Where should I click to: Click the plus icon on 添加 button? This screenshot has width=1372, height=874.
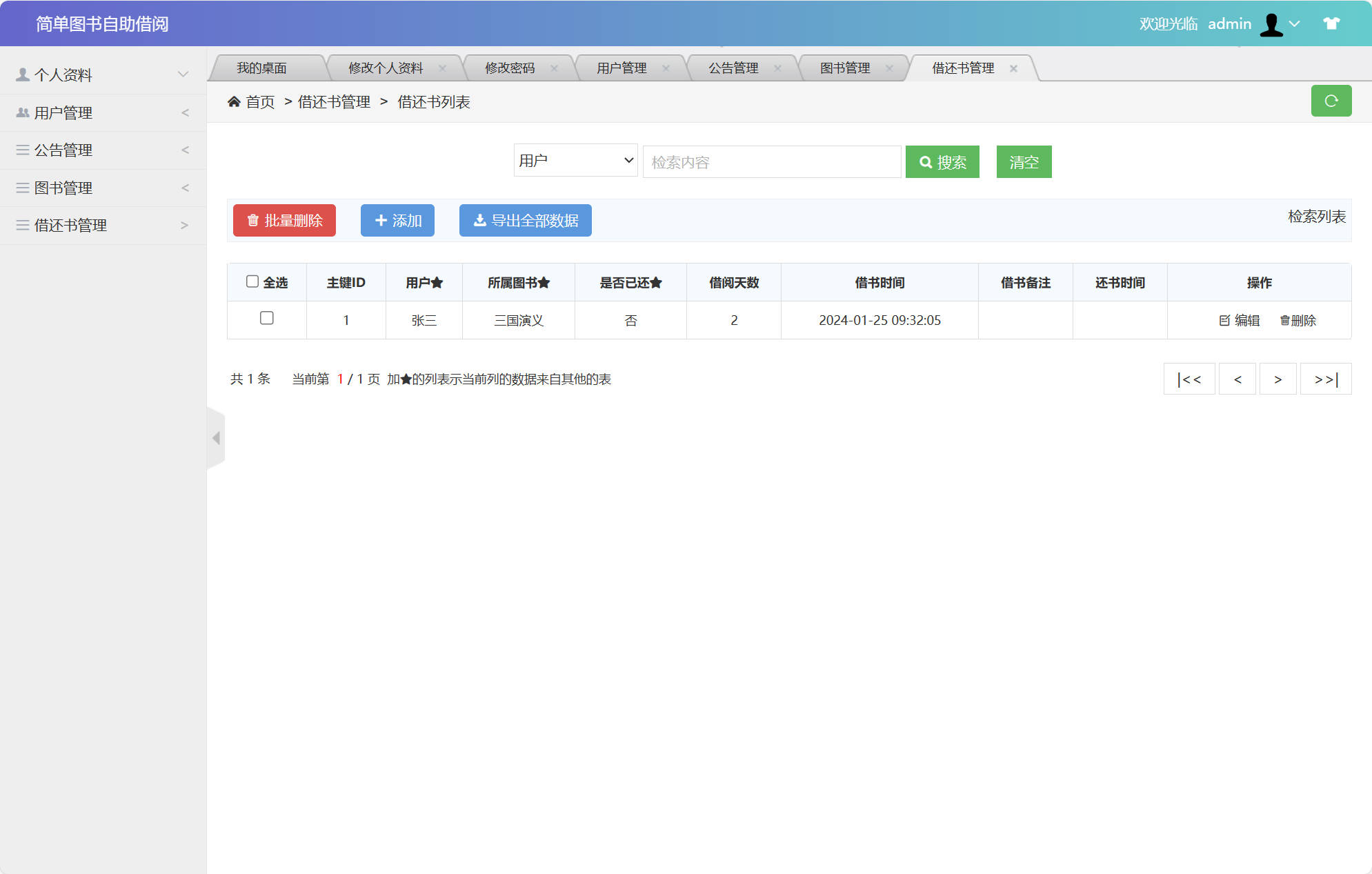tap(381, 220)
